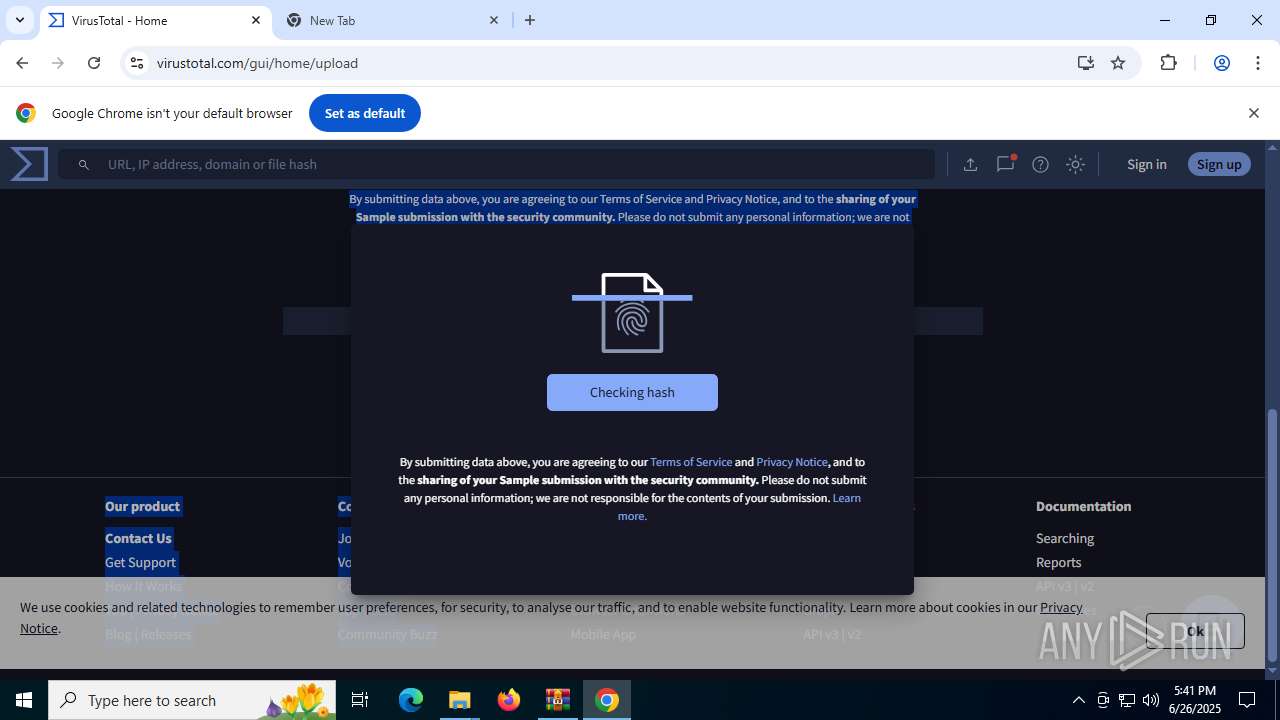Image resolution: width=1280 pixels, height=720 pixels.
Task: Reload the current page
Action: 94,63
